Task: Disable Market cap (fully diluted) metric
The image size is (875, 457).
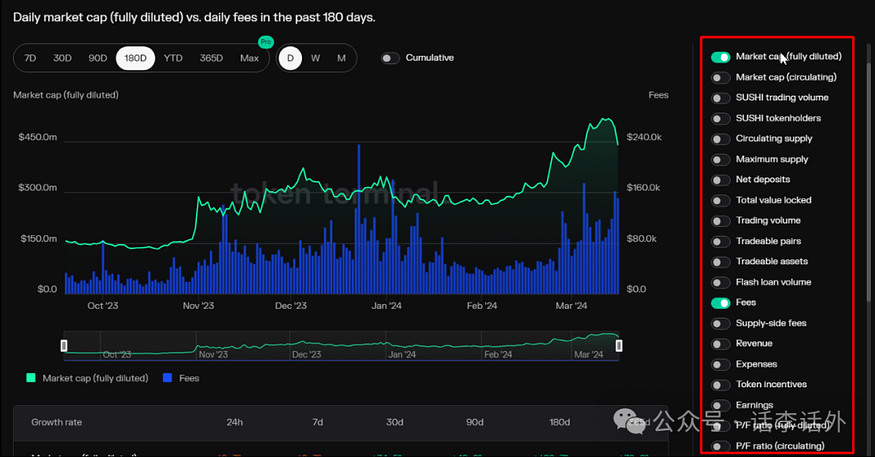Action: coord(720,57)
